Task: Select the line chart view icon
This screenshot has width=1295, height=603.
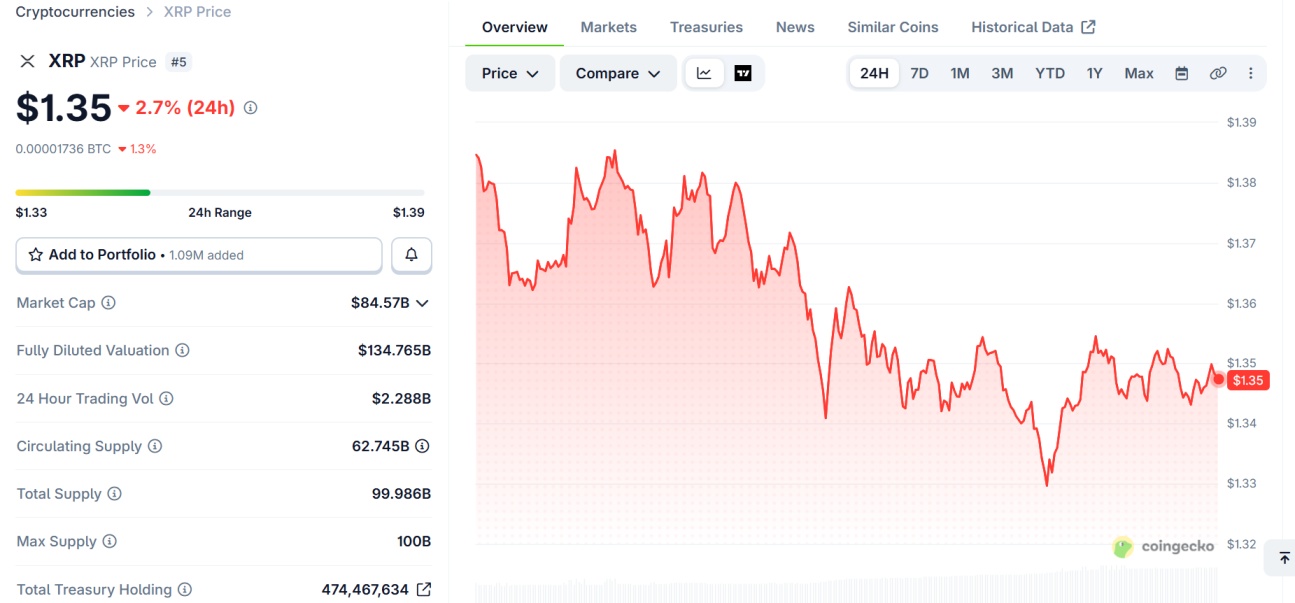Action: pyautogui.click(x=704, y=73)
